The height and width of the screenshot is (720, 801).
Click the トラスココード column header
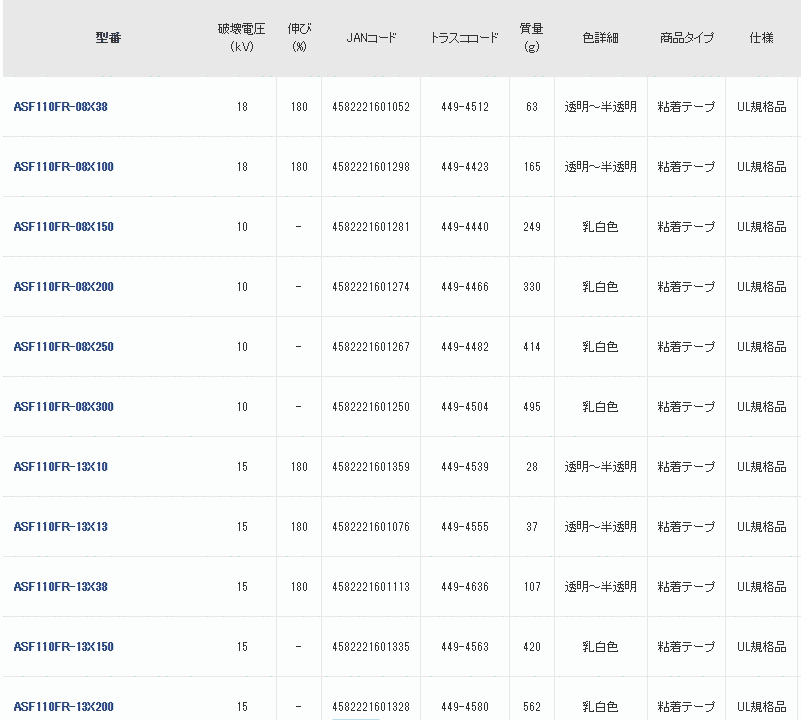pyautogui.click(x=464, y=38)
